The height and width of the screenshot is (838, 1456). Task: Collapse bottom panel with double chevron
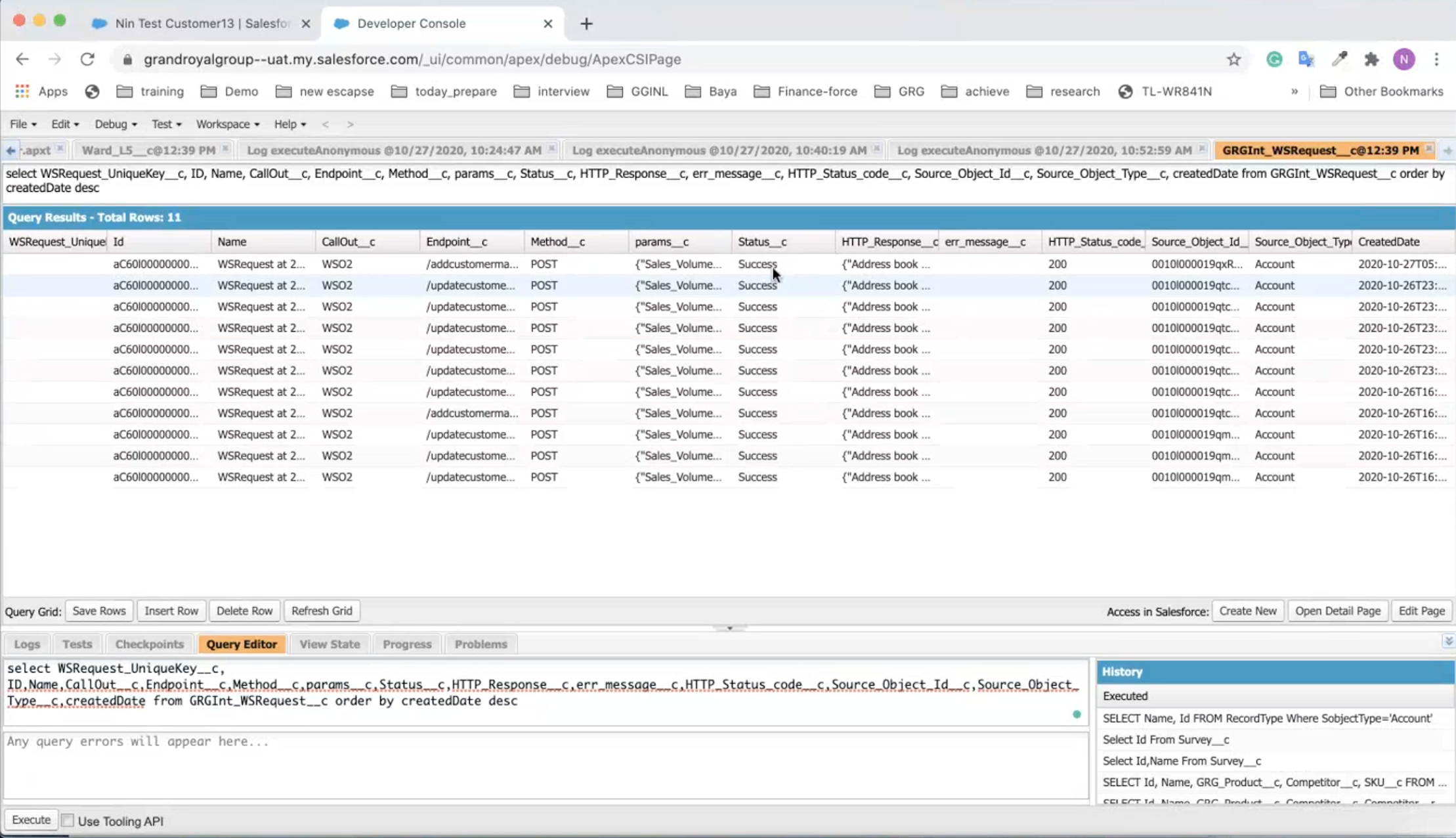click(1447, 640)
